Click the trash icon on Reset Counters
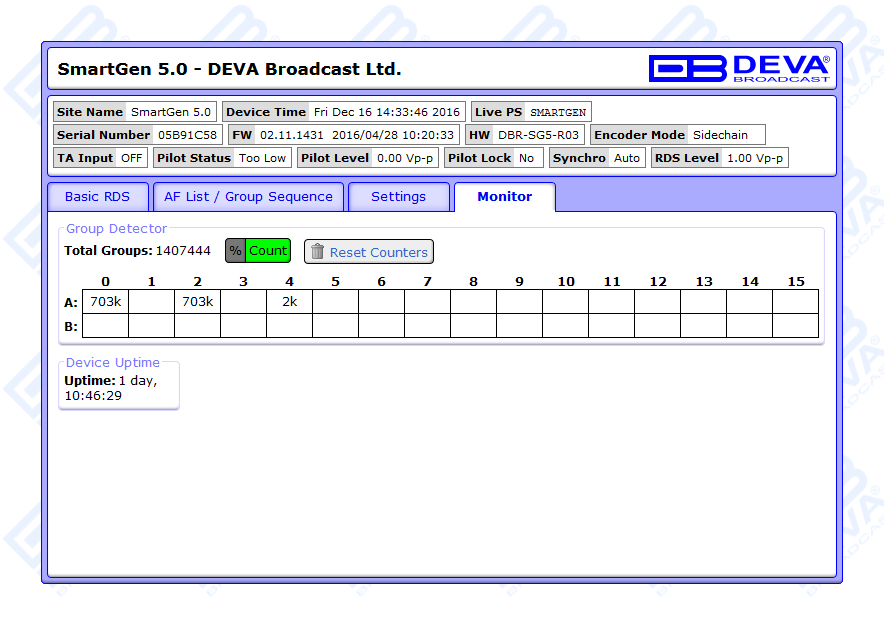This screenshot has height=625, width=884. click(x=317, y=252)
